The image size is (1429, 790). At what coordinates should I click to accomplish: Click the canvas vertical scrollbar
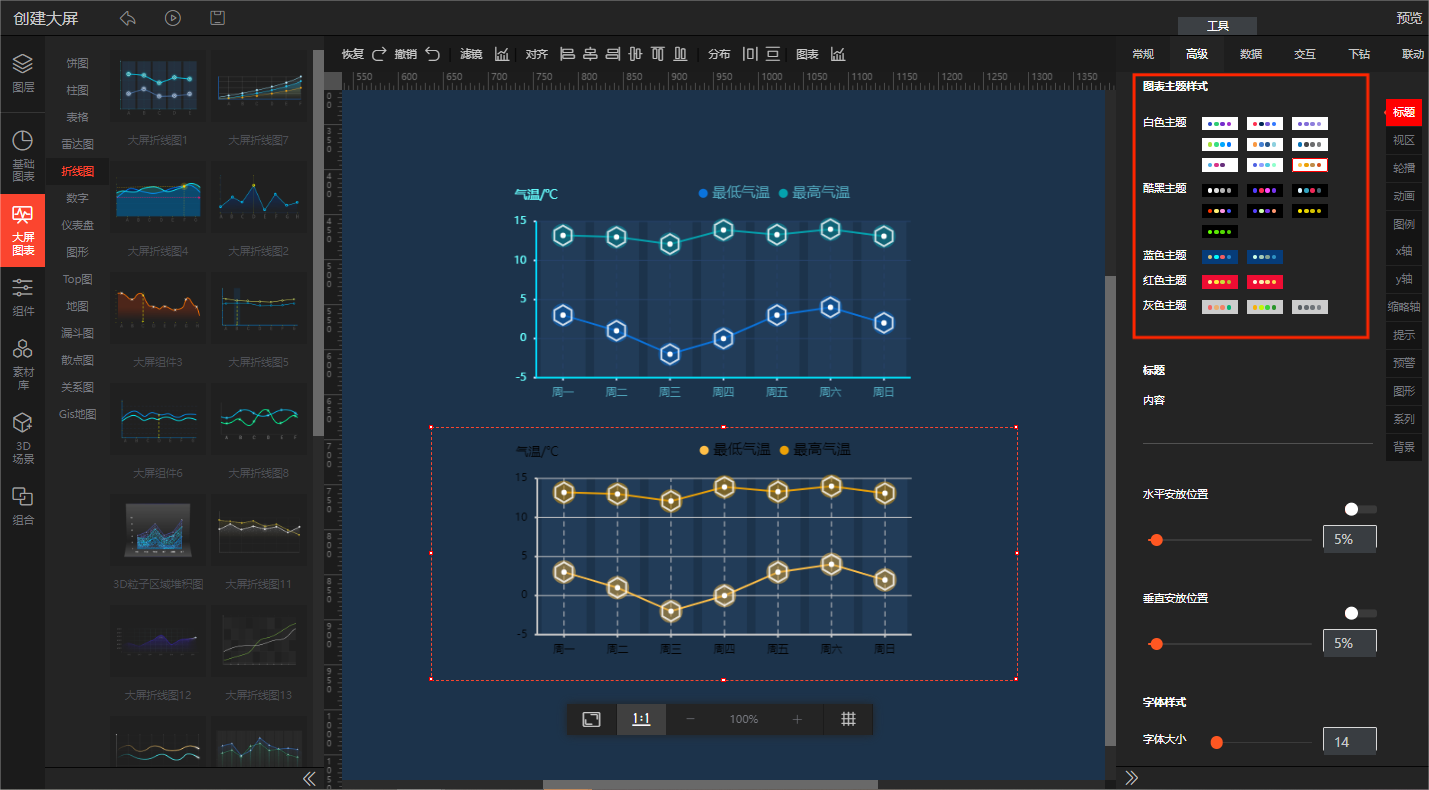1110,510
